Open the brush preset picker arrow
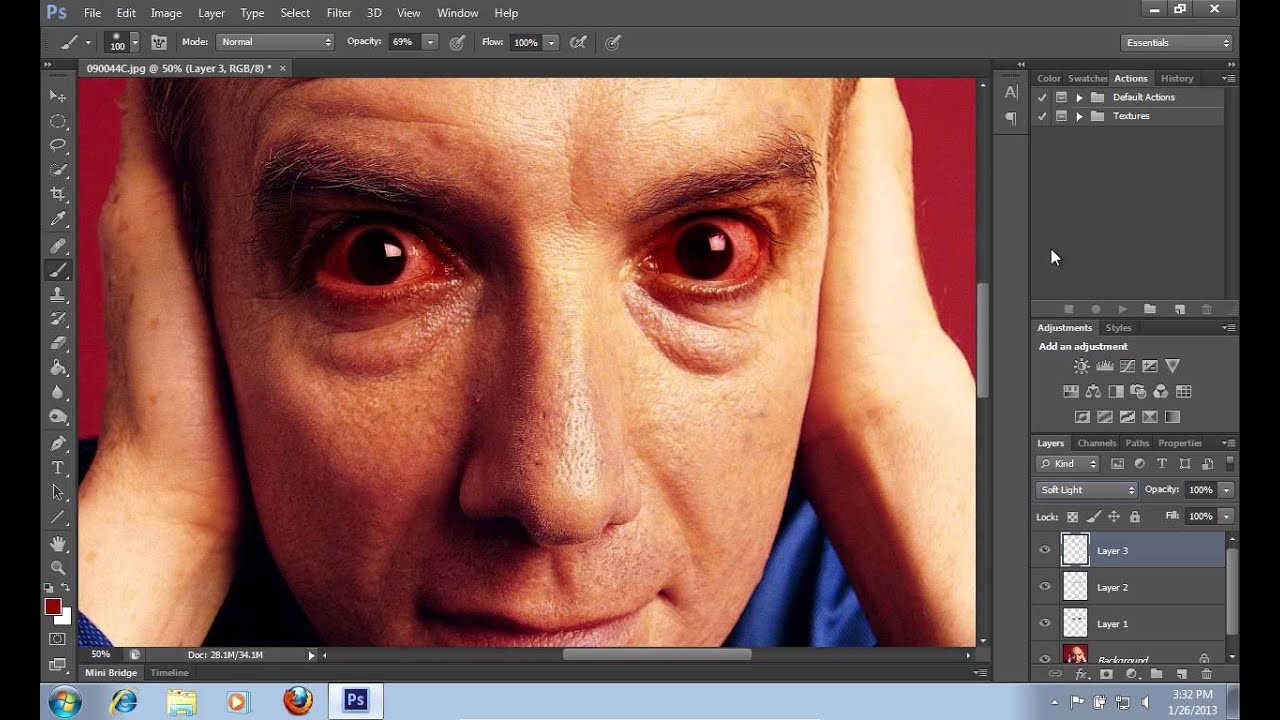This screenshot has height=720, width=1280. (x=135, y=42)
